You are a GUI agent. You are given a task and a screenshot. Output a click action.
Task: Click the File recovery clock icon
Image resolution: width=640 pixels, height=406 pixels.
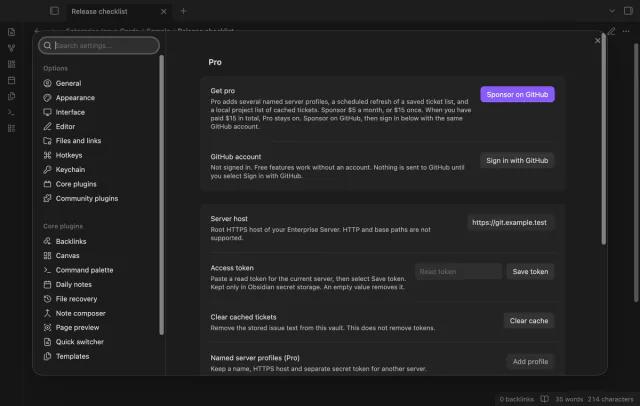(47, 299)
